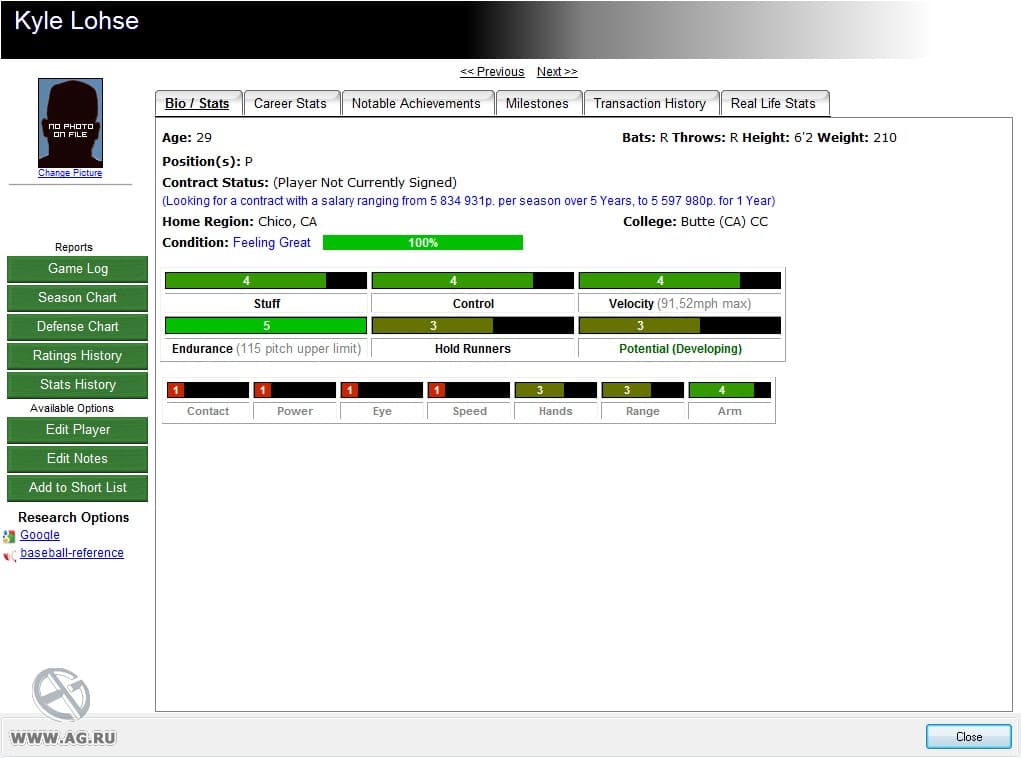Click the Potential (Developing) label
The width and height of the screenshot is (1021, 758).
coord(680,348)
